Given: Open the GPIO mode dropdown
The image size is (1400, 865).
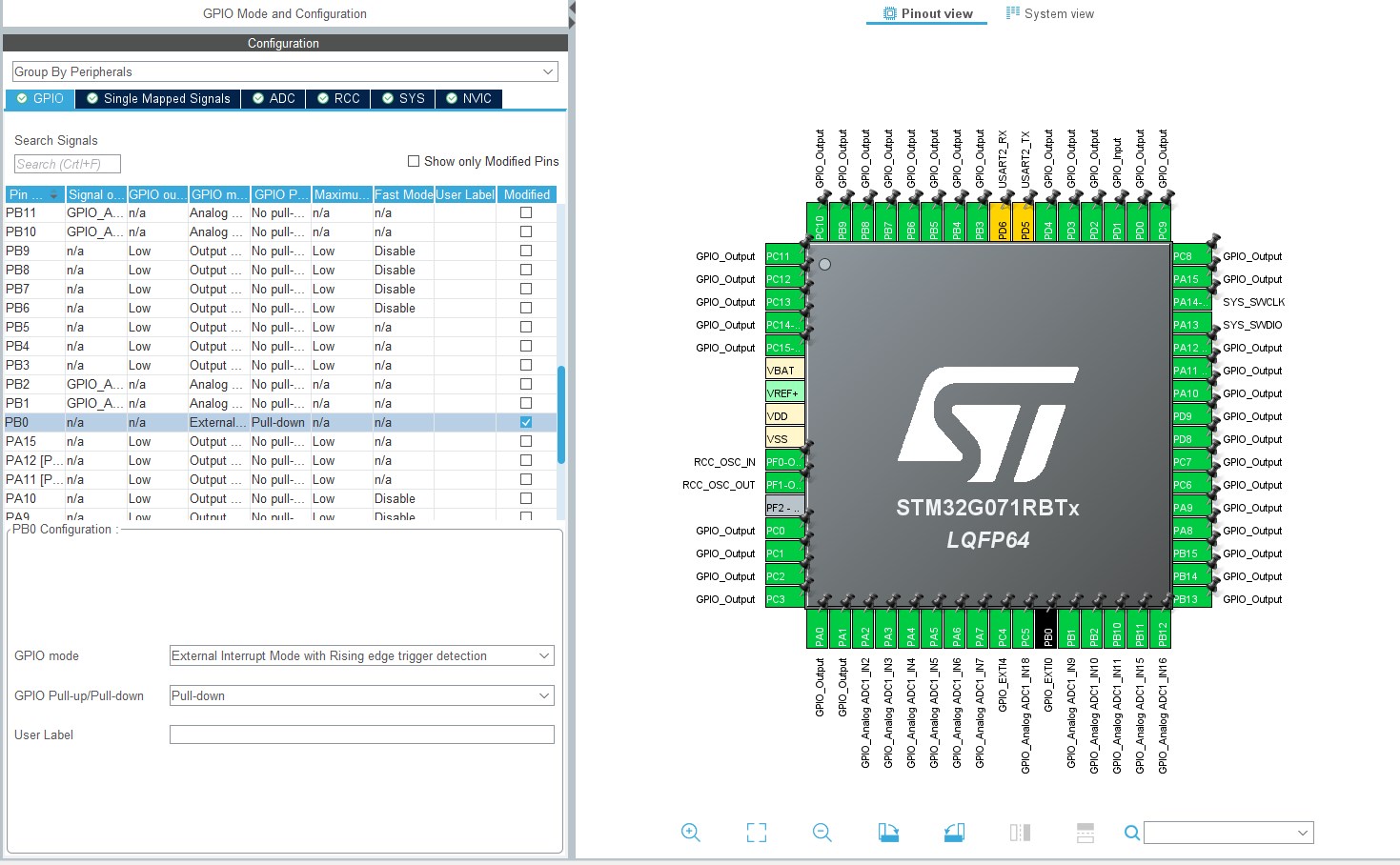Looking at the screenshot, I should (361, 655).
